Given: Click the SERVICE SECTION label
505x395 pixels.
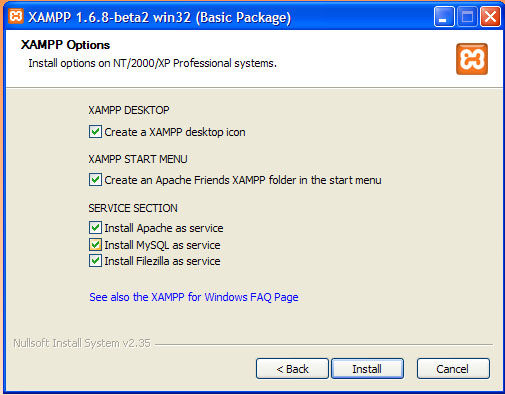Looking at the screenshot, I should click(x=133, y=208).
